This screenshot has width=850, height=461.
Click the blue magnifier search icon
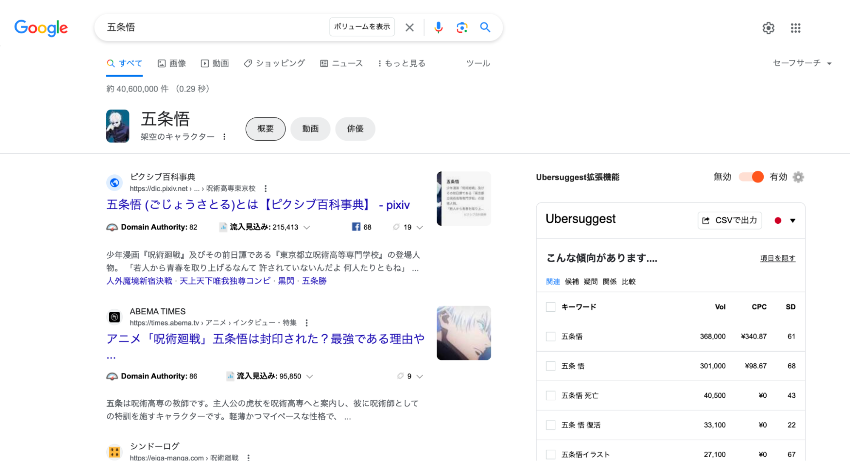(485, 27)
